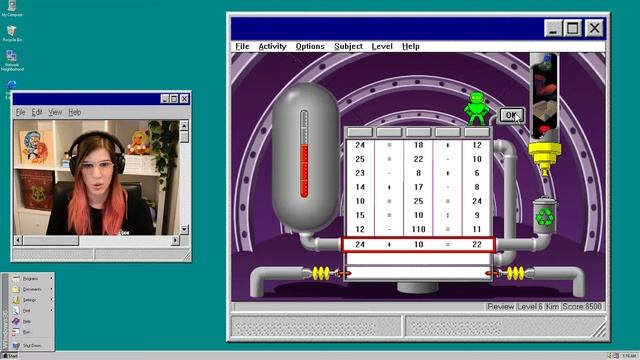Click the first gray column header button

tap(360, 132)
